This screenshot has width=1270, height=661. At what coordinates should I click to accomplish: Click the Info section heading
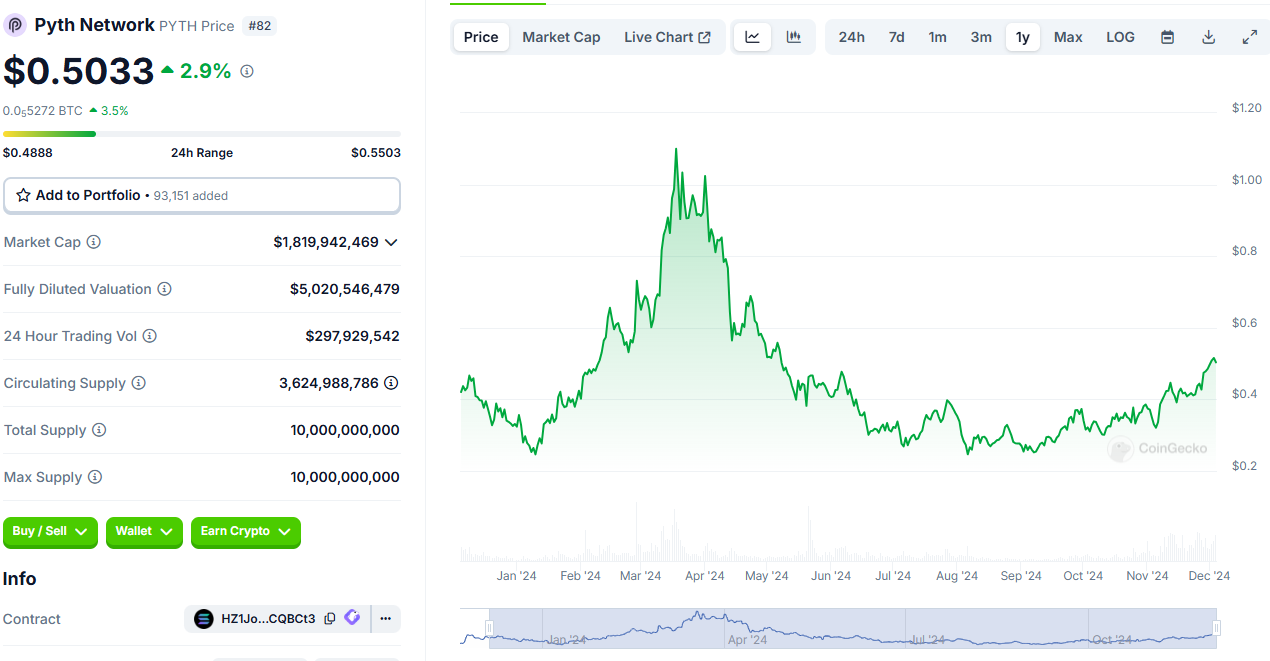pos(19,579)
